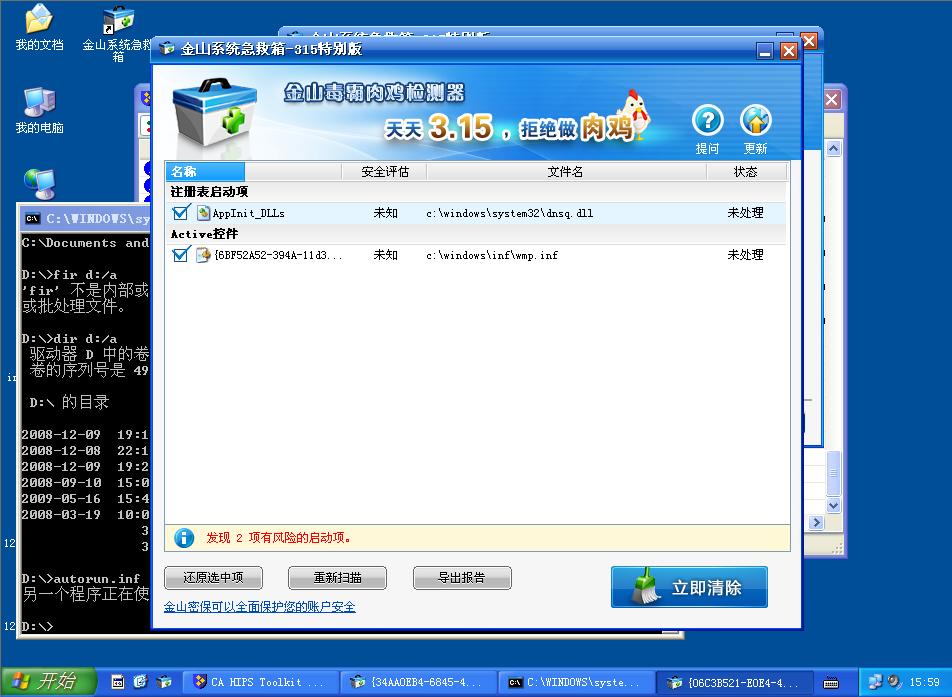
Task: Click scroll down arrow in background window
Action: pos(834,505)
